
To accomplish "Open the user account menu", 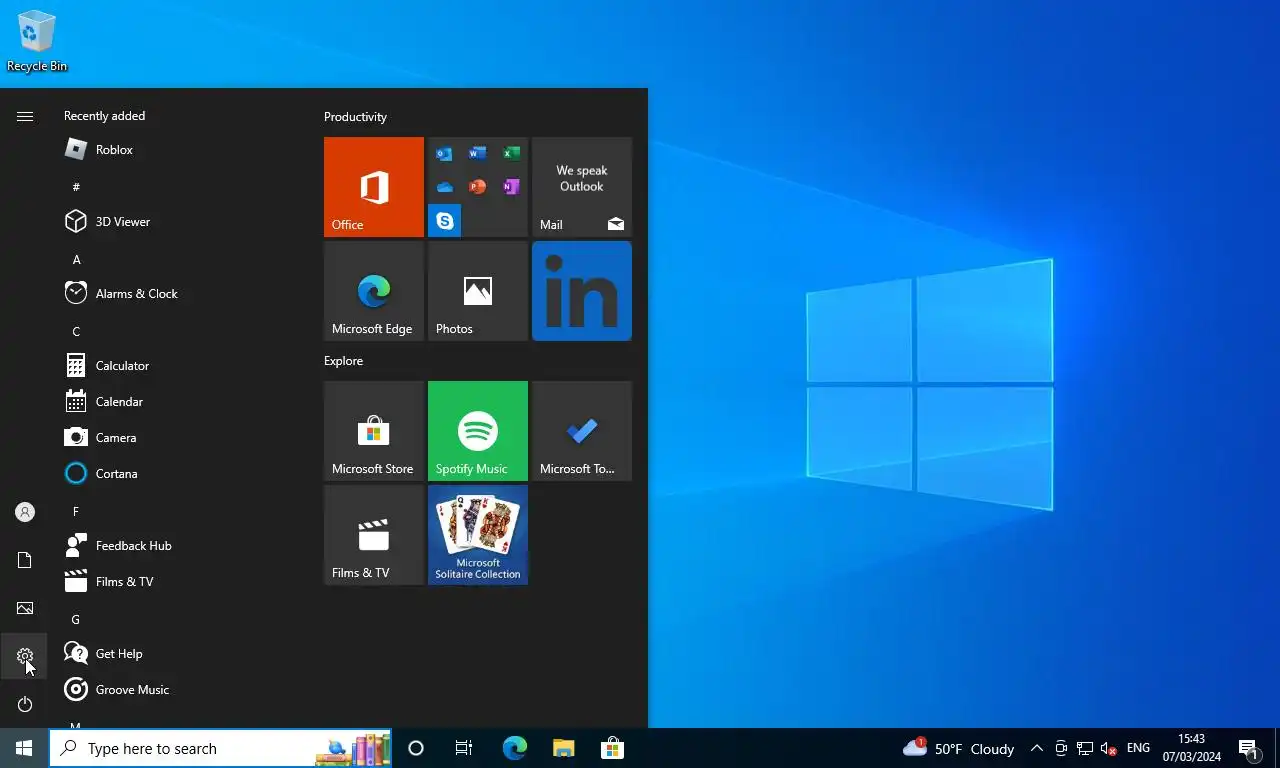I will click(25, 512).
